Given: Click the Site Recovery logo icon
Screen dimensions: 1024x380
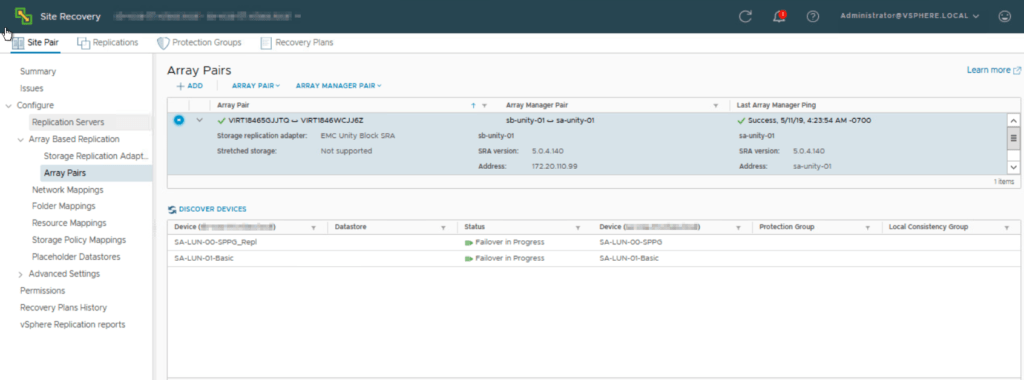Looking at the screenshot, I should pos(24,16).
